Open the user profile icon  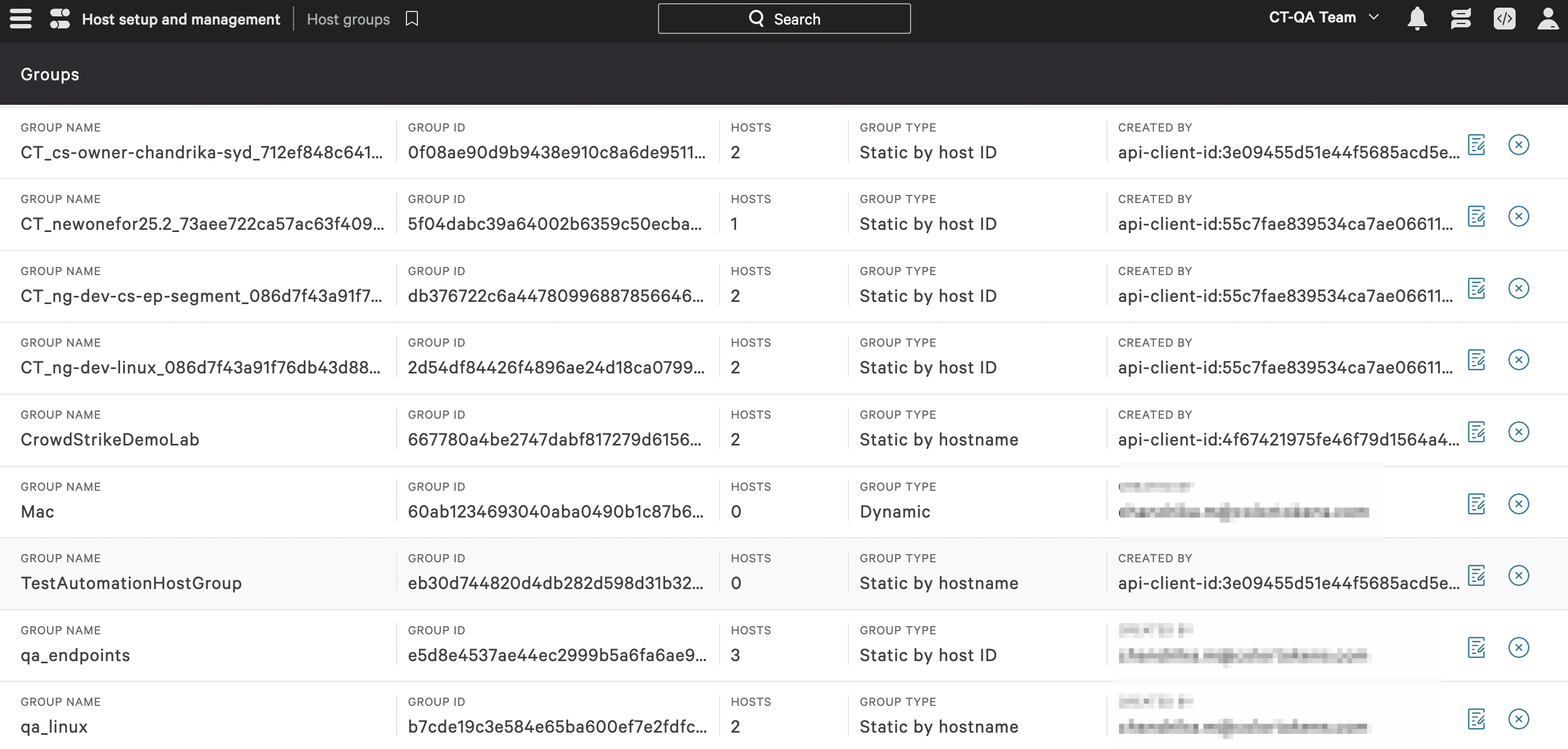(x=1547, y=18)
